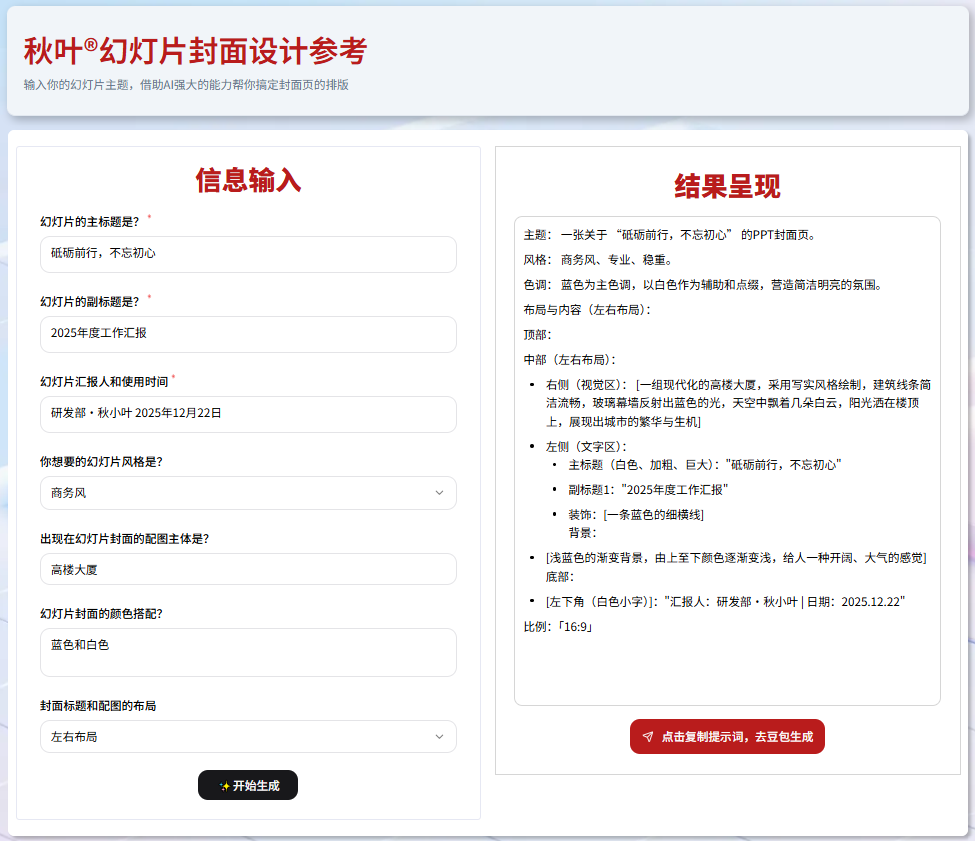
Task: Click the 信息输入 panel heading
Action: [247, 180]
